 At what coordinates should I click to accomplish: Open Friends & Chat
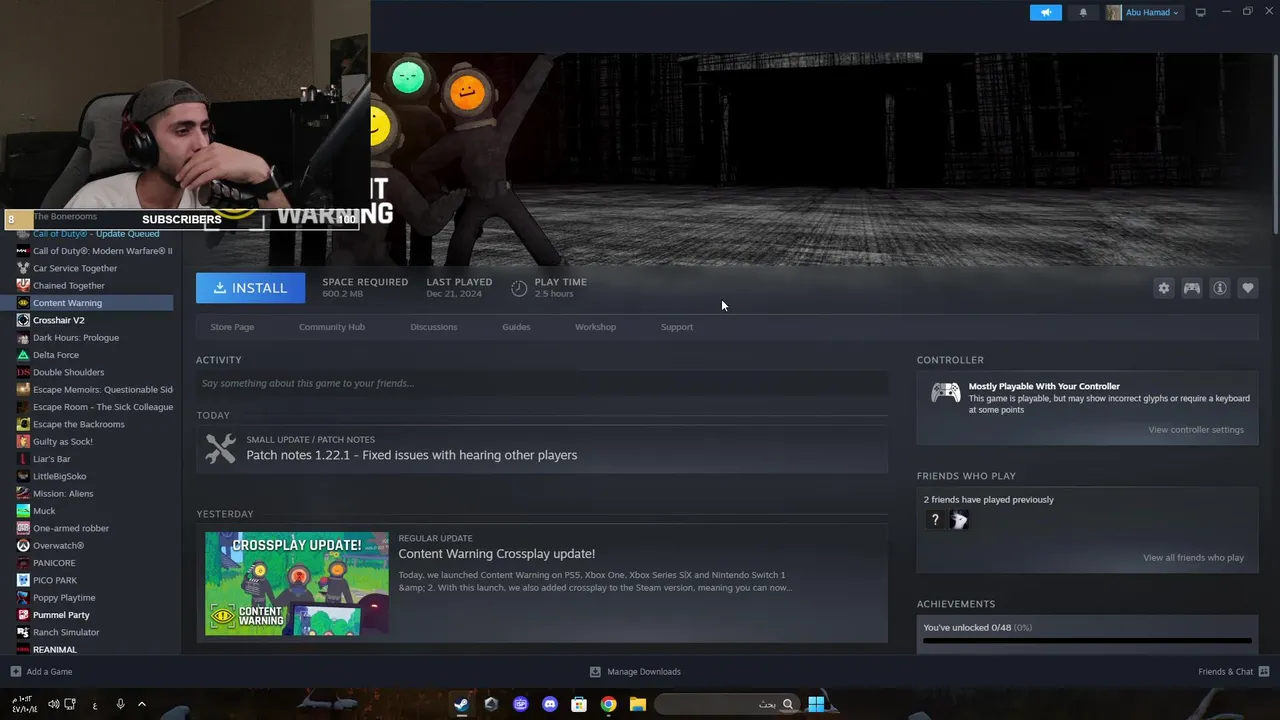(x=1233, y=672)
